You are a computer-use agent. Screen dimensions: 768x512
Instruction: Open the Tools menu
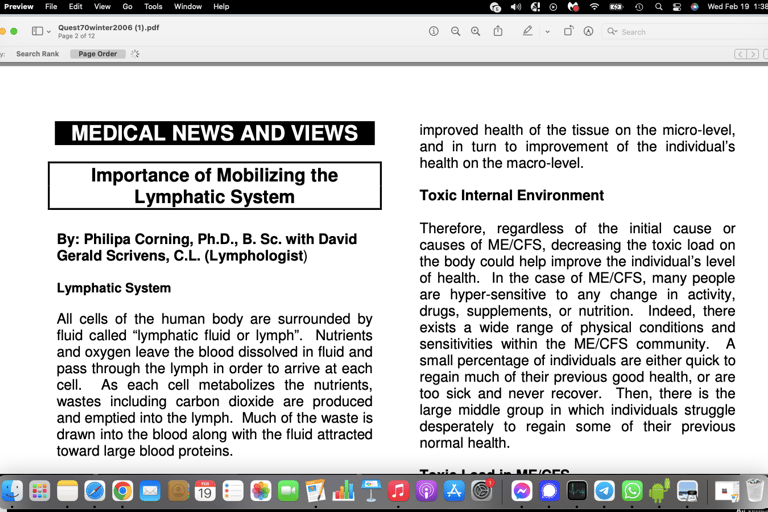(x=153, y=6)
